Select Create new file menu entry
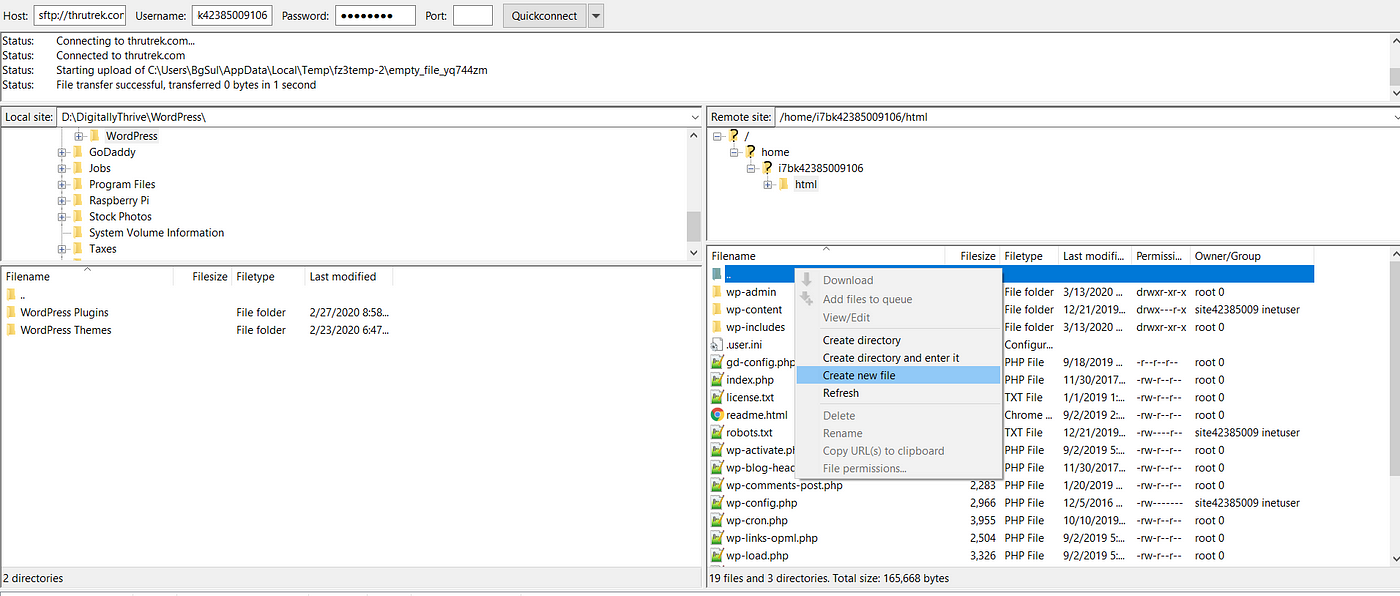Image resolution: width=1400 pixels, height=596 pixels. 898,375
